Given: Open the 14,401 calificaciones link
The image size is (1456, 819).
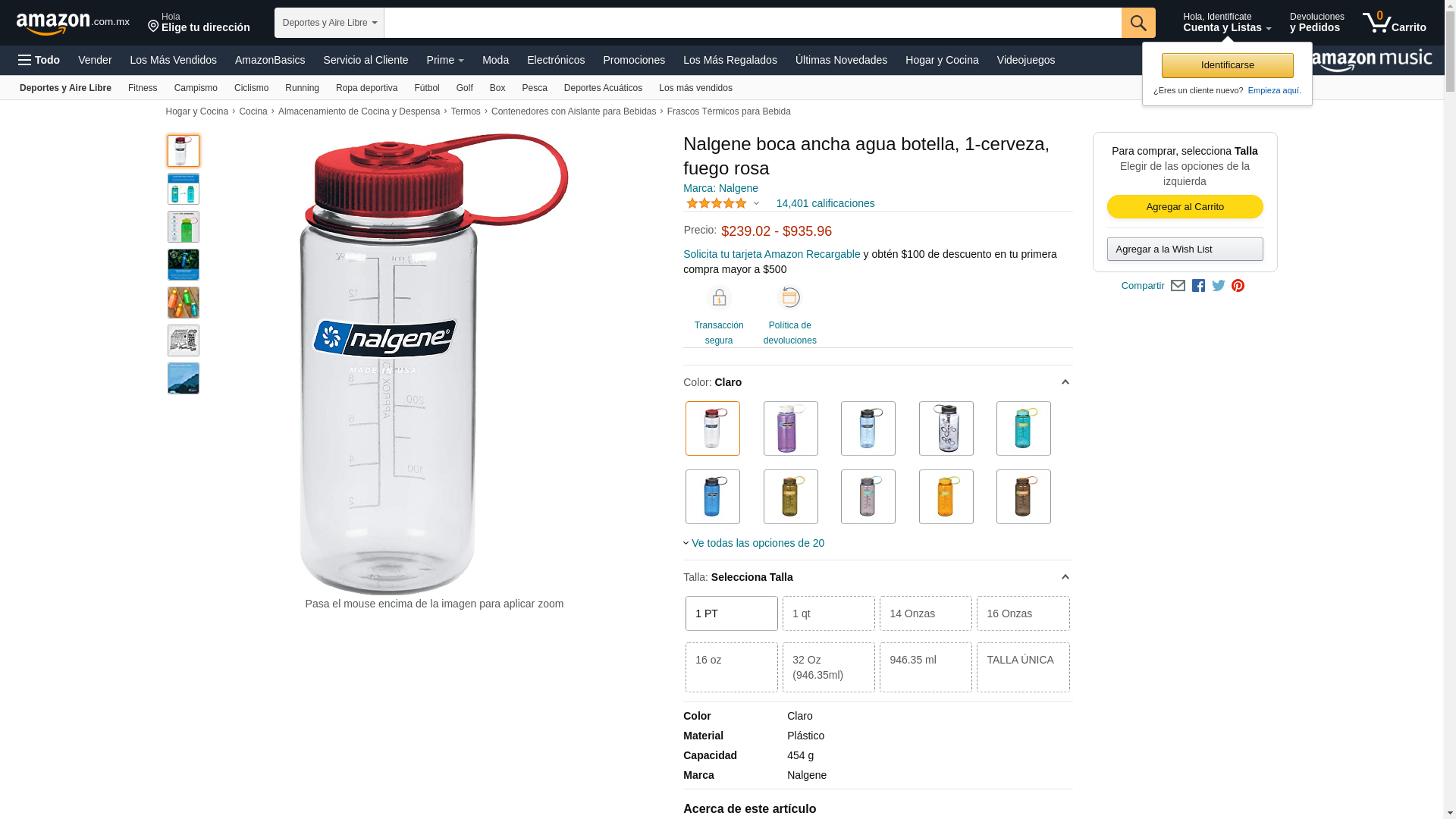Looking at the screenshot, I should coord(825,203).
